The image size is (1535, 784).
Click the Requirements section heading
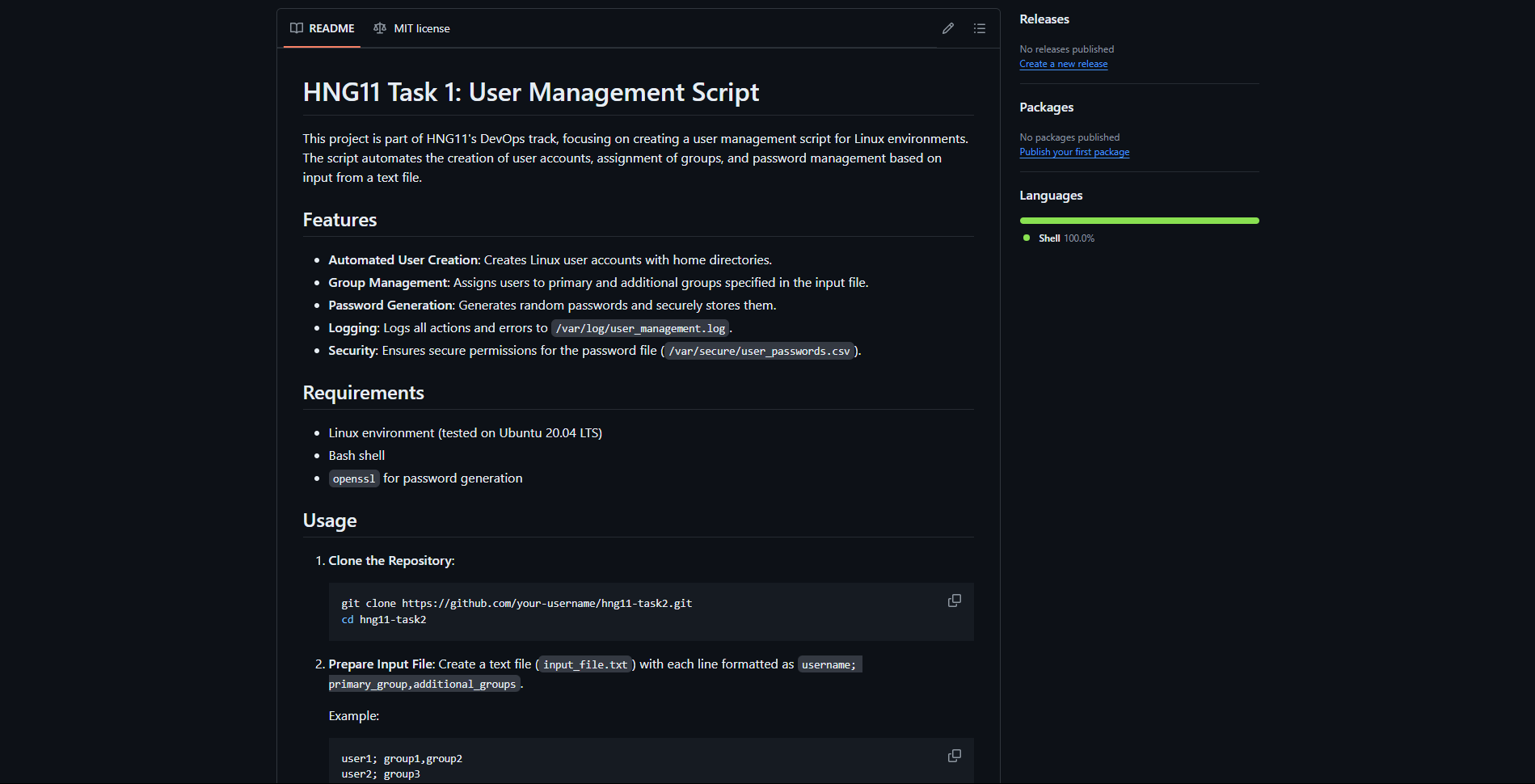pos(363,393)
